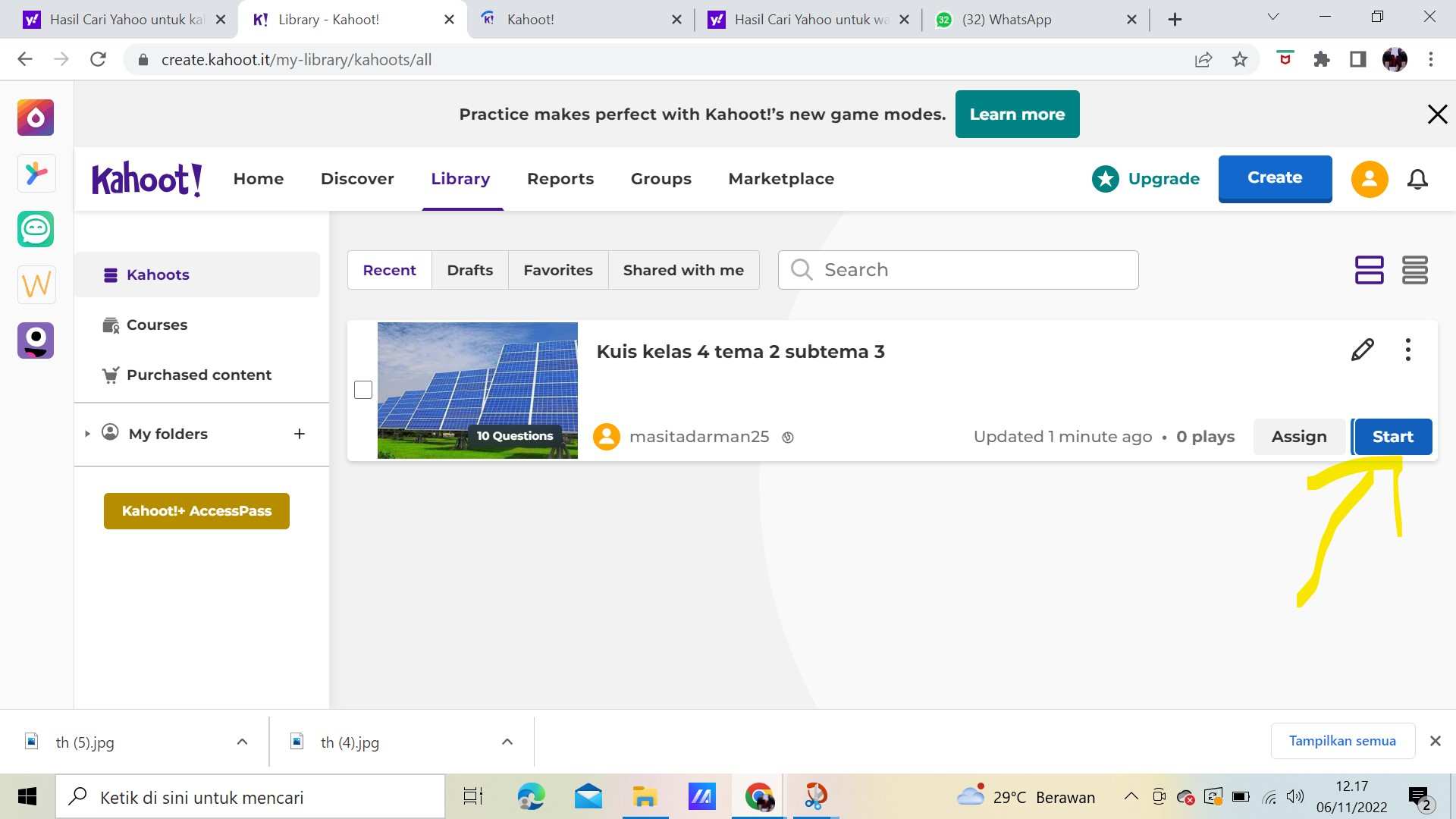
Task: Open the Reports menu
Action: (560, 179)
